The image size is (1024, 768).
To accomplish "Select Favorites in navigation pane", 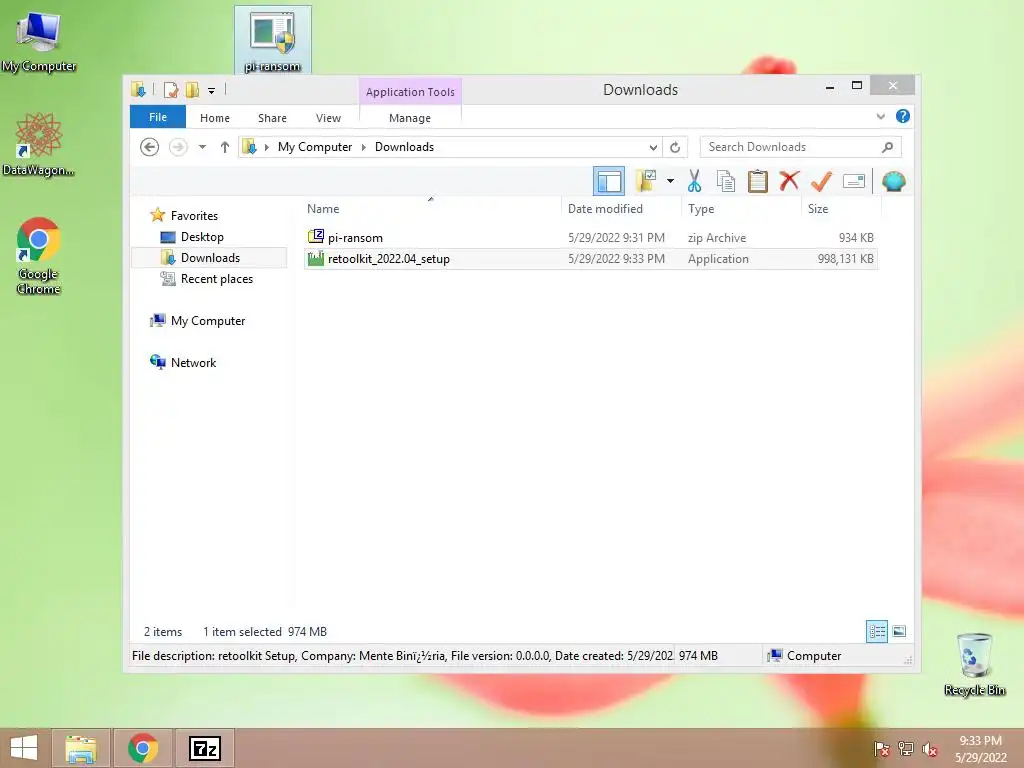I will (x=194, y=216).
